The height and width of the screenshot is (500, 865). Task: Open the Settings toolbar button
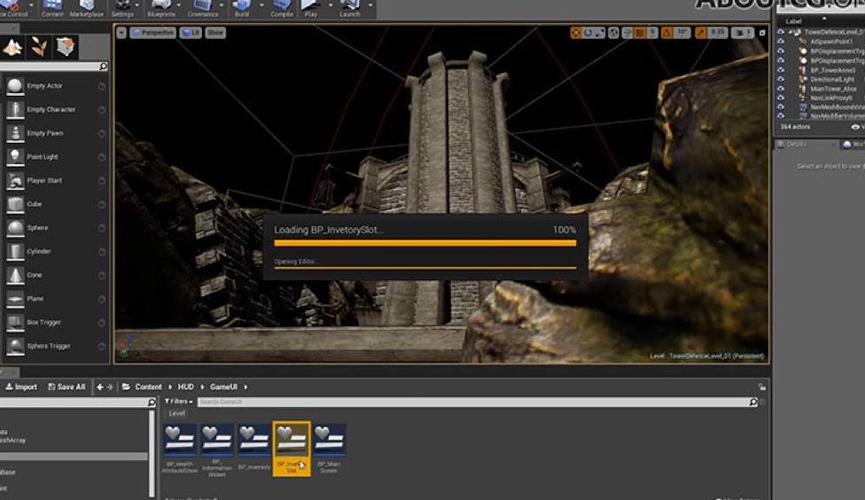(122, 8)
